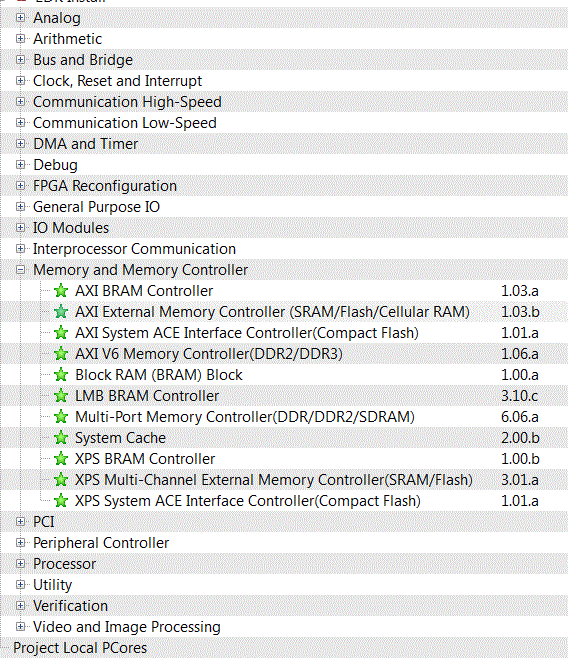Select the XPS BRAM Controller entry
This screenshot has width=568, height=665.
click(x=145, y=459)
